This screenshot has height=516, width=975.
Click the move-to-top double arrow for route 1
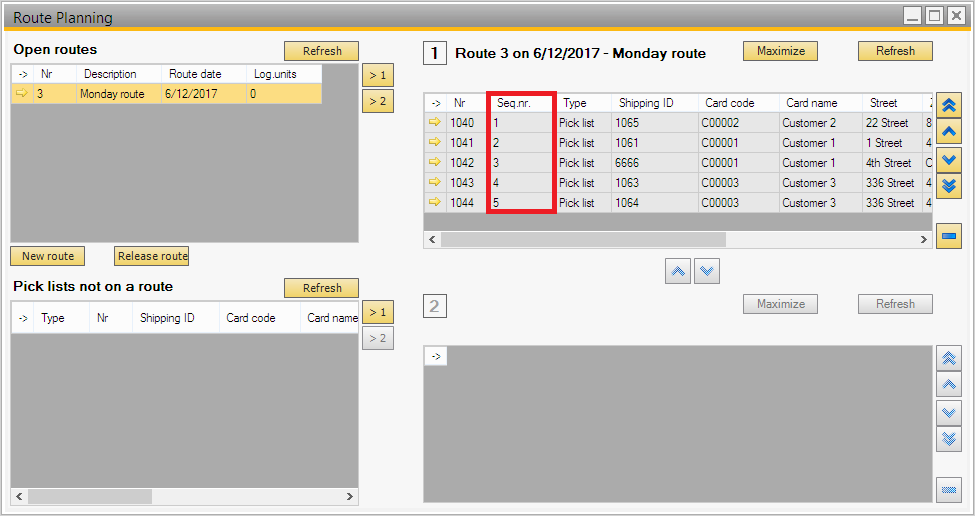coord(949,104)
